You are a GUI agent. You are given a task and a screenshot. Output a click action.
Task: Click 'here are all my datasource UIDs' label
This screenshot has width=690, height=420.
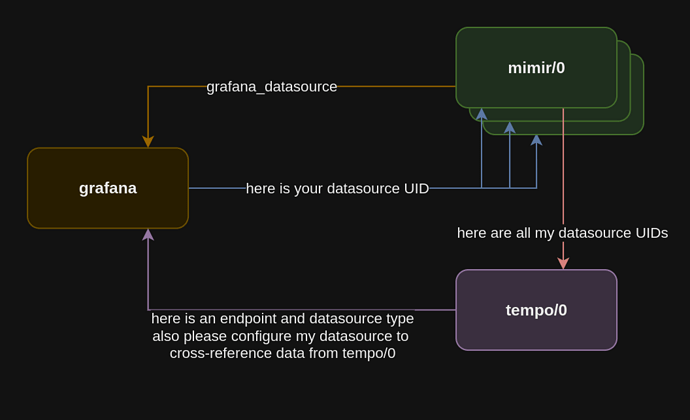[562, 233]
